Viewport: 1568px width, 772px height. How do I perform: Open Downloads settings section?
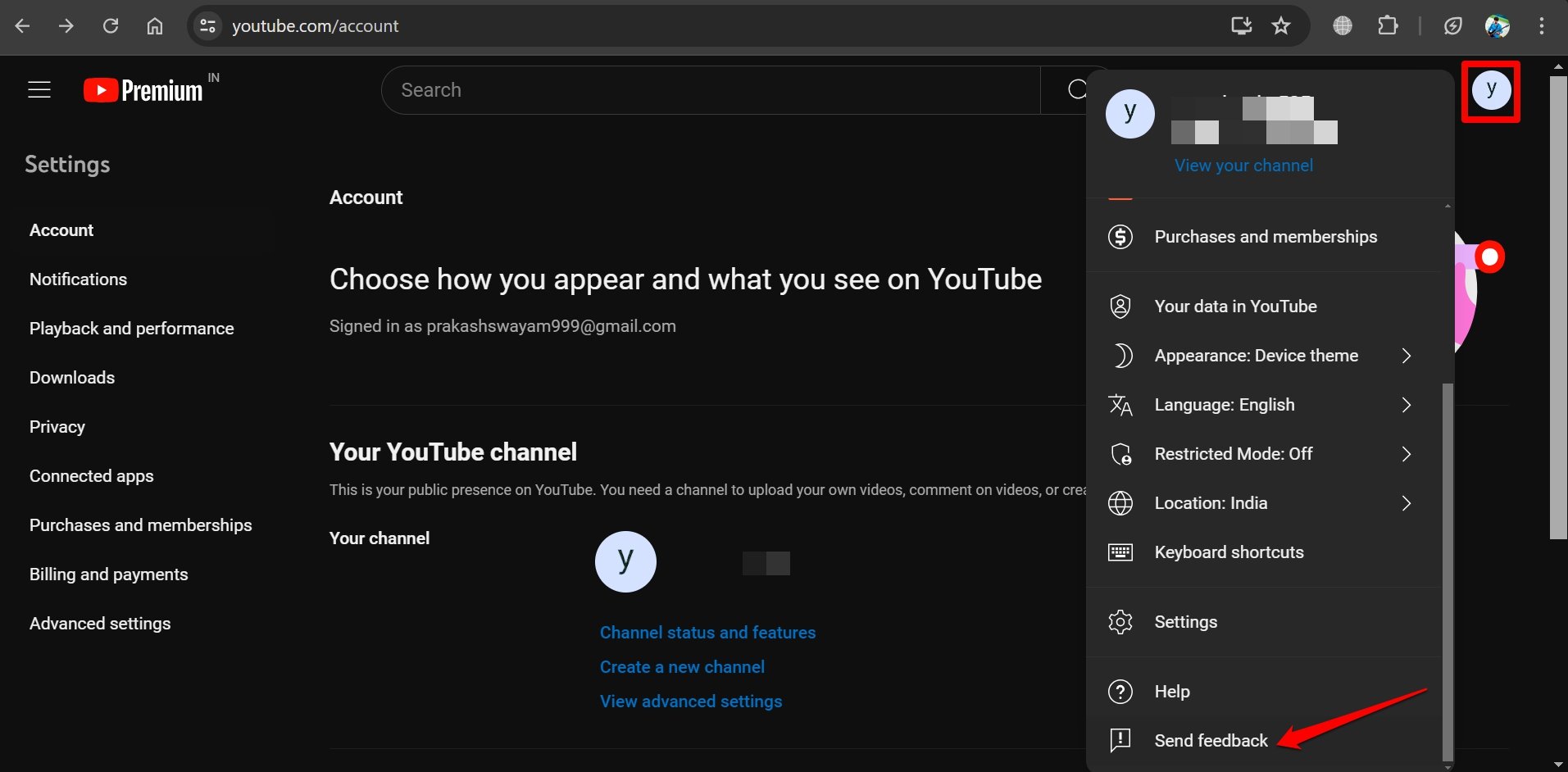72,378
